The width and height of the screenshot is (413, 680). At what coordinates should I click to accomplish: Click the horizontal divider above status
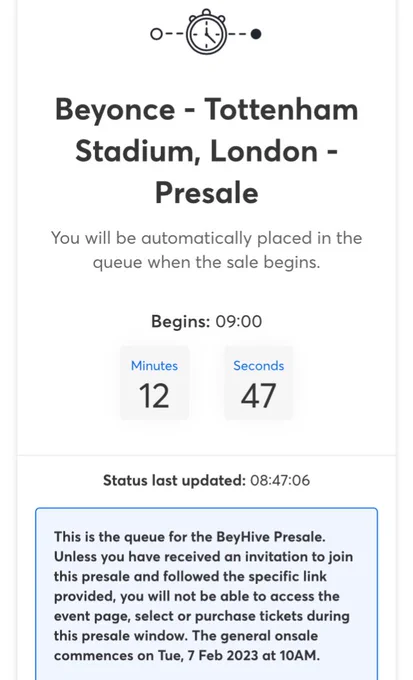pos(206,455)
